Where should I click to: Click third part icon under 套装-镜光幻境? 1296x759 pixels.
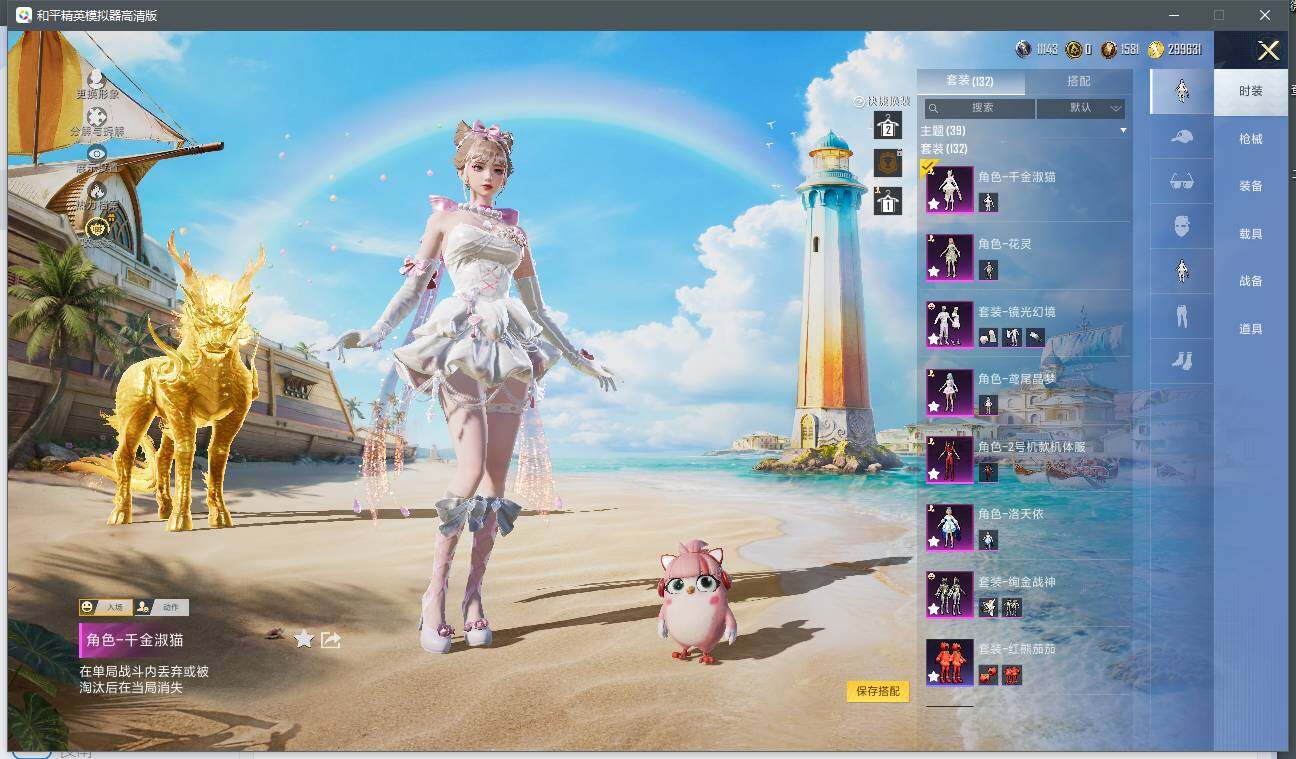click(1036, 338)
